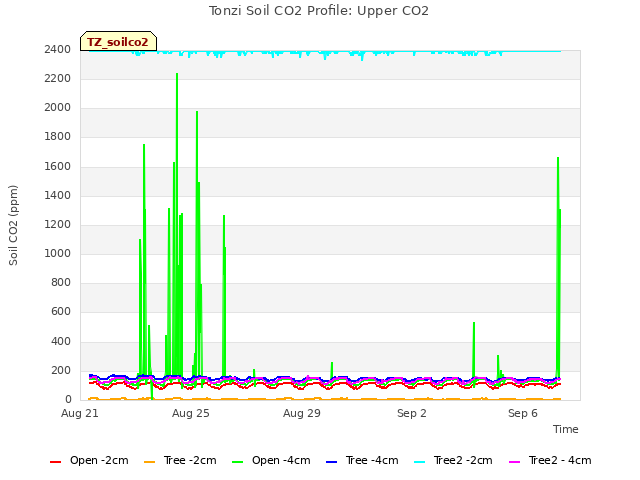Click the 2400 y-axis tick label
This screenshot has width=640, height=480.
58,49
